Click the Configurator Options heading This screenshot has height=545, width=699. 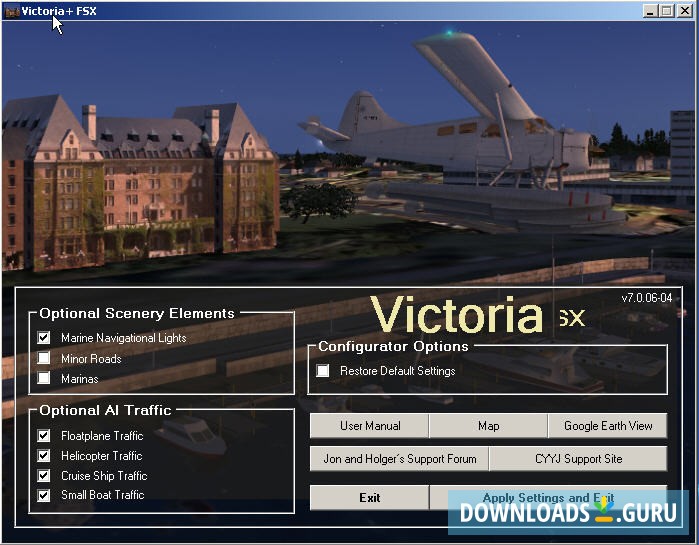click(393, 346)
